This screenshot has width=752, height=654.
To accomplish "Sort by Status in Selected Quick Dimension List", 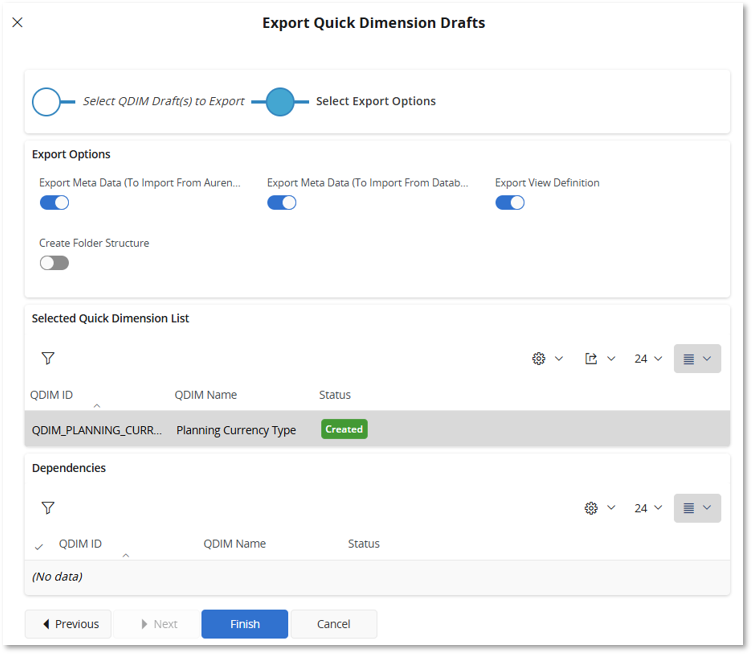I will 335,395.
